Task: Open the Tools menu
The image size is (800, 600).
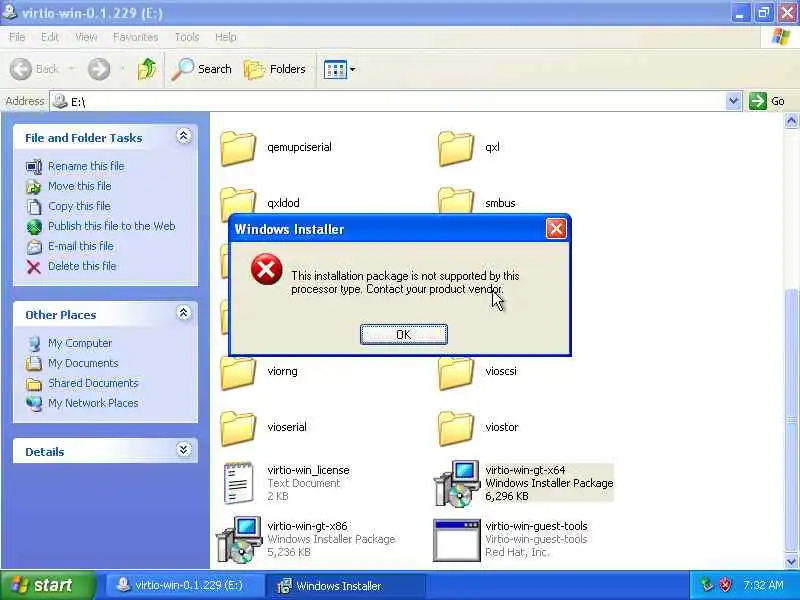Action: pyautogui.click(x=187, y=37)
